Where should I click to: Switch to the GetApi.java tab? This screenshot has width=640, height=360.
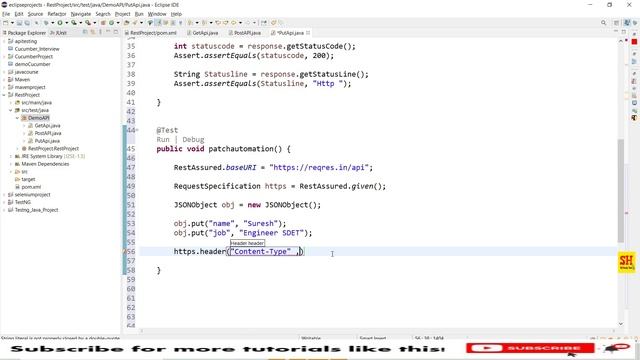pos(202,33)
